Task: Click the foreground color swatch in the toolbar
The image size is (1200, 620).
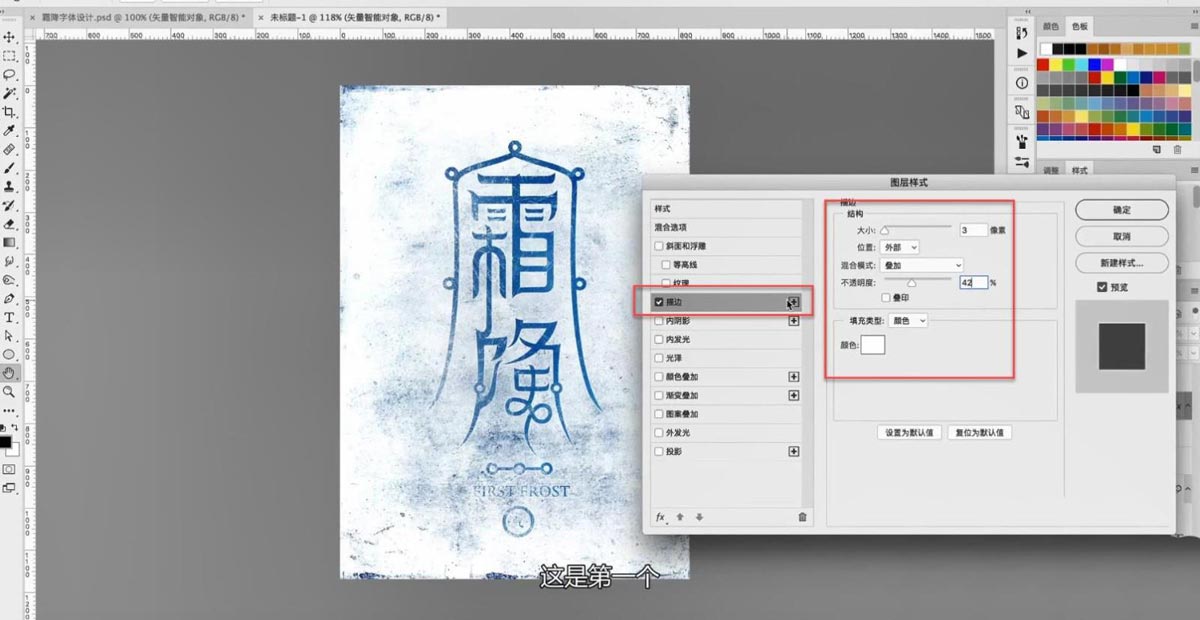Action: coord(6,440)
